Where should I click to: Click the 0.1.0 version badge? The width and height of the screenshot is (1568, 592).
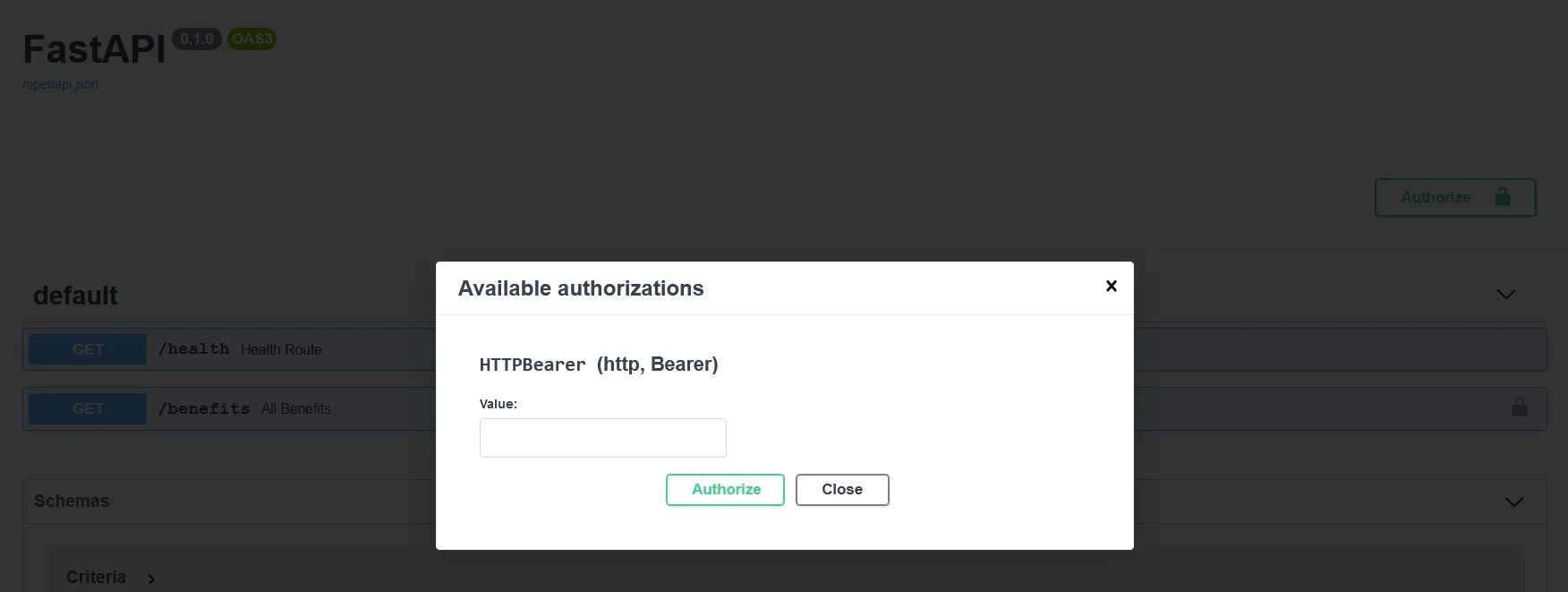(196, 39)
